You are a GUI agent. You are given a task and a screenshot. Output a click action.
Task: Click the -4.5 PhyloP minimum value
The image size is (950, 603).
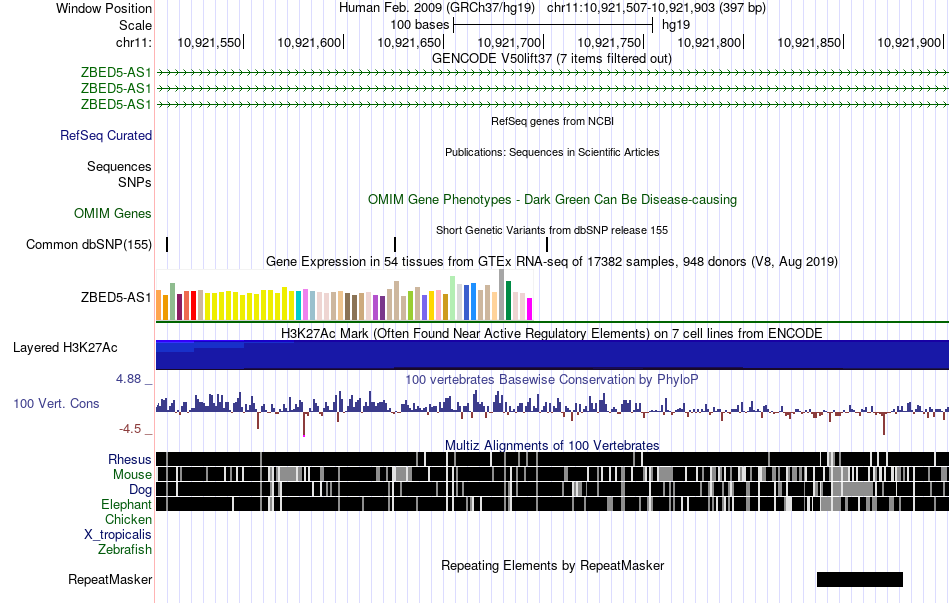click(130, 429)
